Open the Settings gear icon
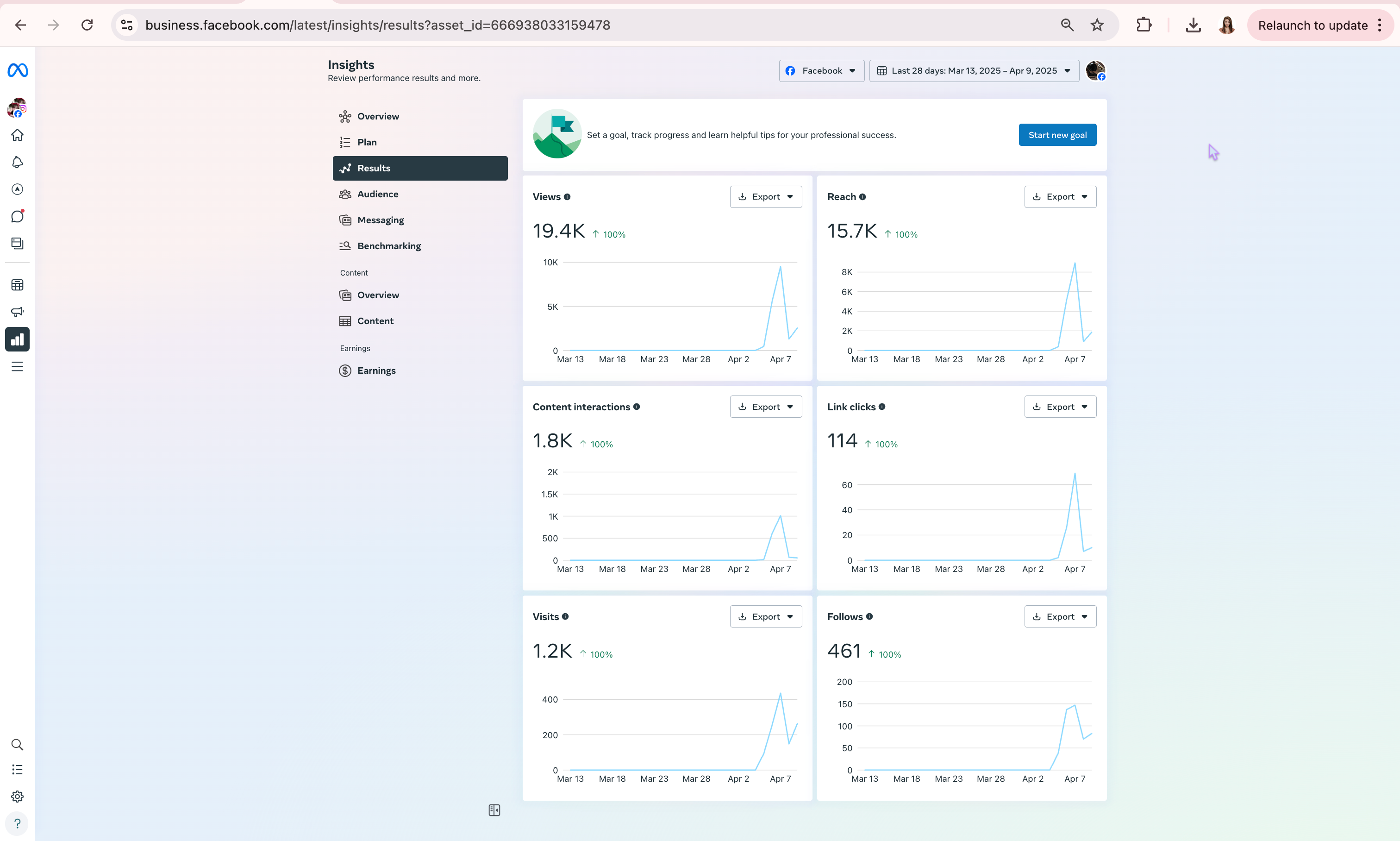Viewport: 1400px width, 841px height. coord(18,797)
